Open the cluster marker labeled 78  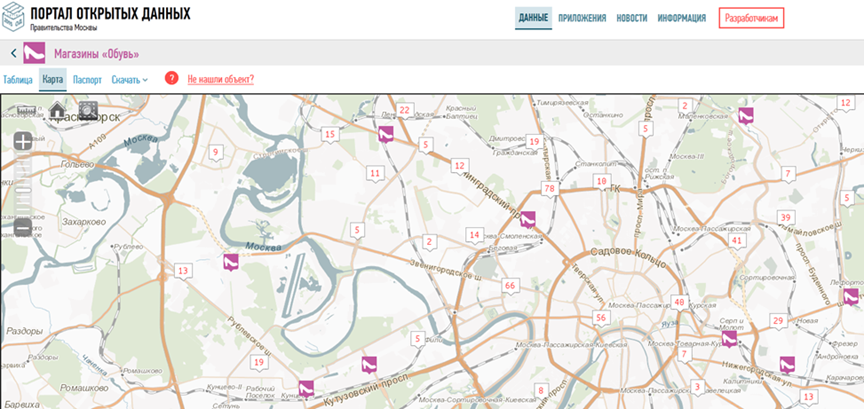[x=548, y=189]
